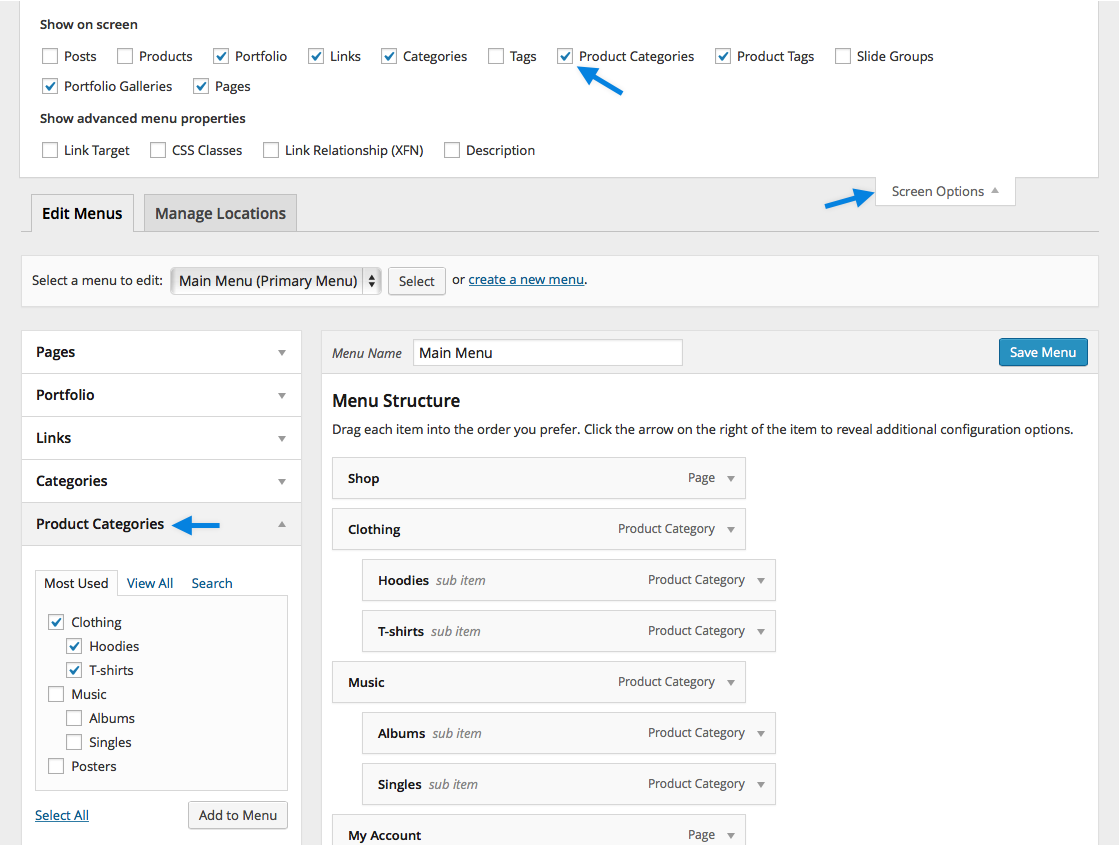Expand the Shop menu item arrow
The image size is (1119, 845).
pyautogui.click(x=731, y=478)
